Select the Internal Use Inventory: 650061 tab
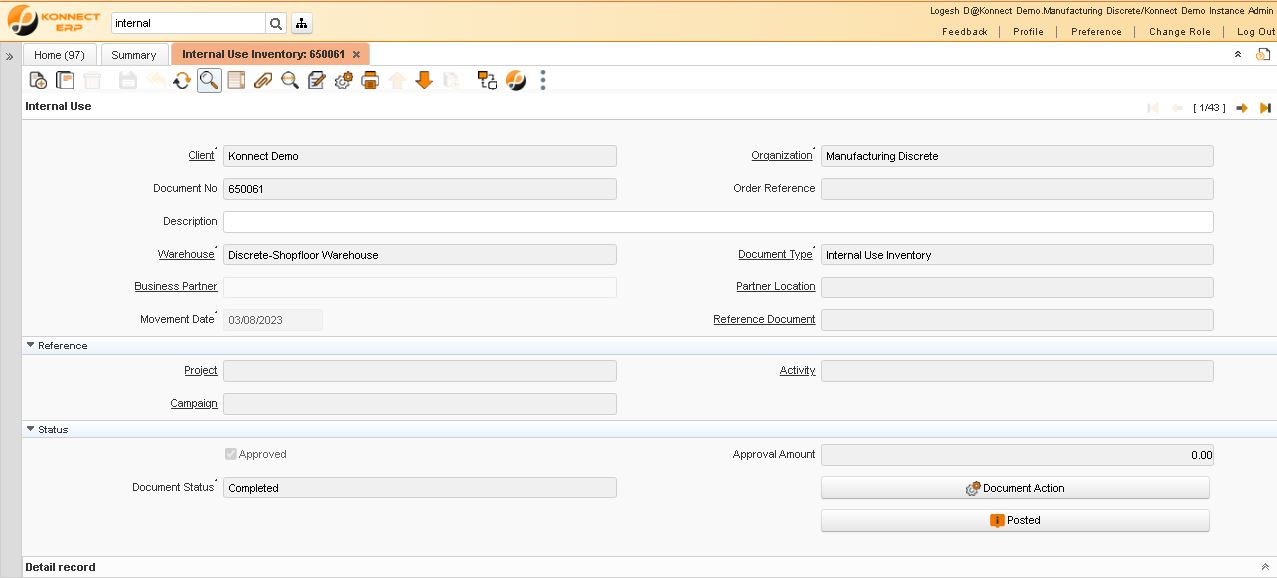This screenshot has width=1277, height=578. 263,54
